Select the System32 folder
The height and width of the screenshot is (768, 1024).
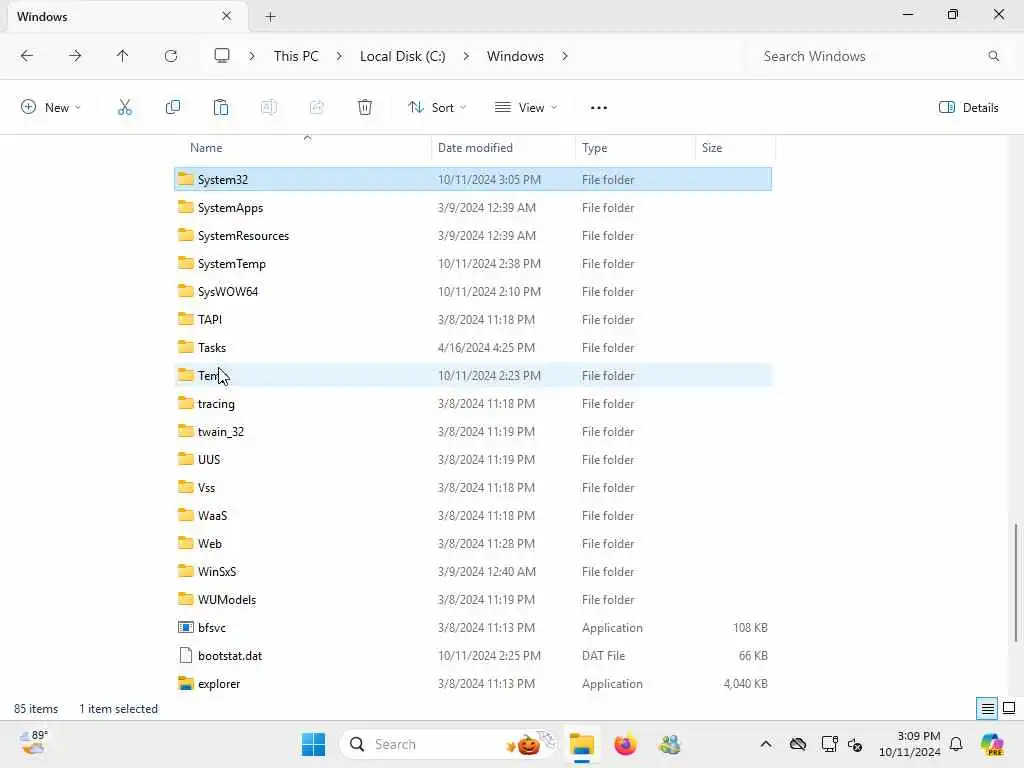tap(473, 180)
